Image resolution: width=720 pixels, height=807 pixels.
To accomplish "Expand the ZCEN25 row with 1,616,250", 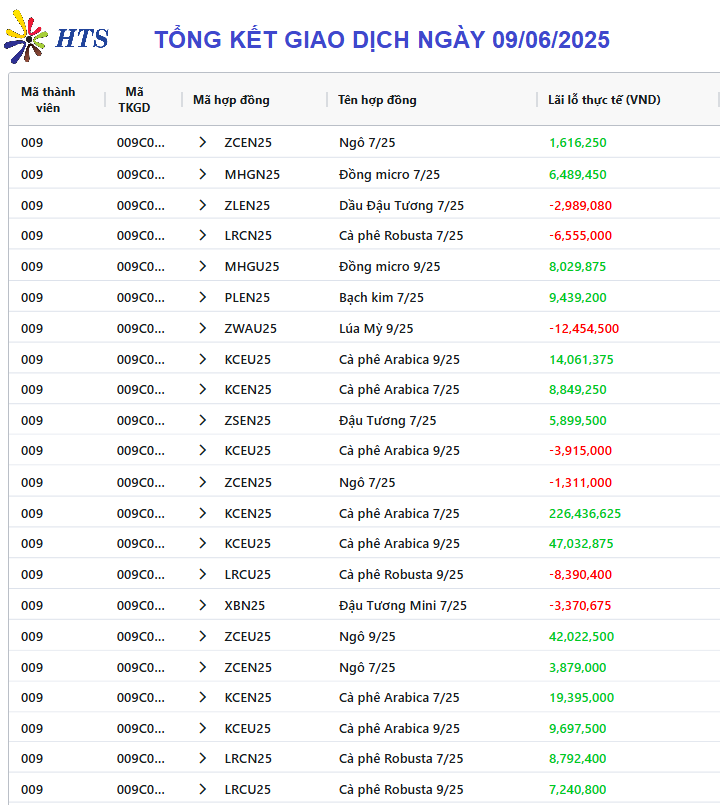I will click(203, 143).
